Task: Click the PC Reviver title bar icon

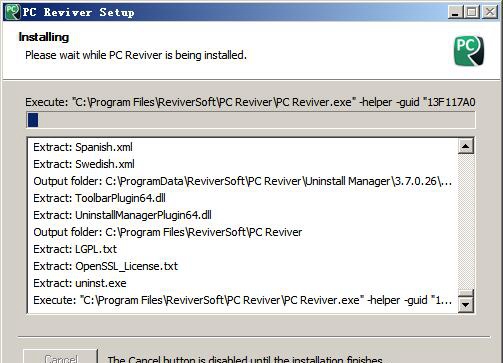Action: 13,12
